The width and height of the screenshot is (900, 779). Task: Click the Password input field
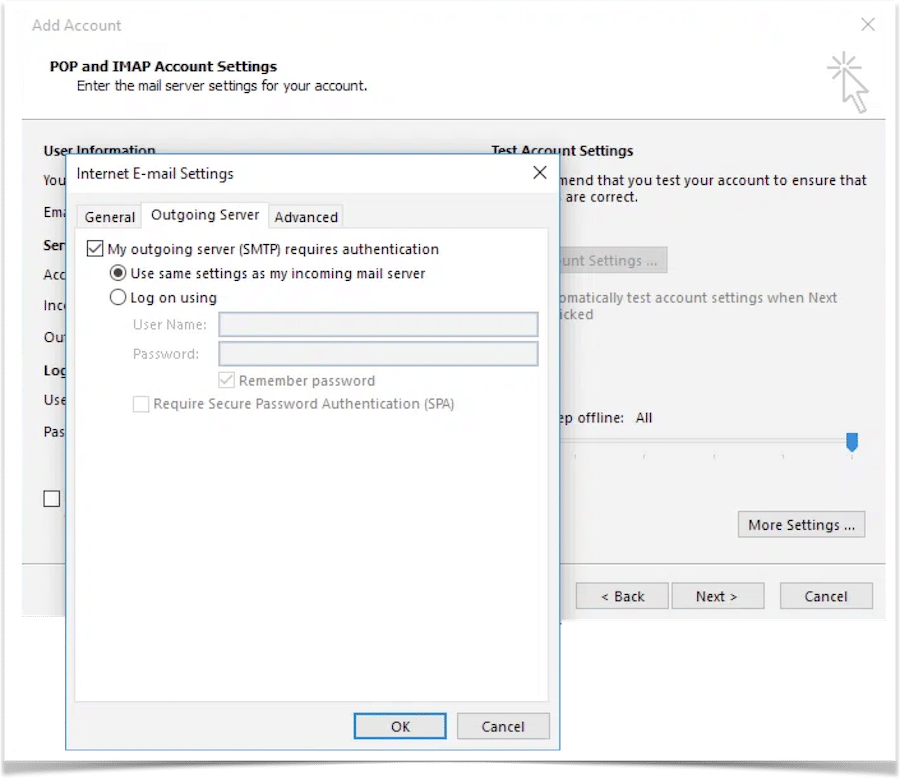(x=378, y=354)
